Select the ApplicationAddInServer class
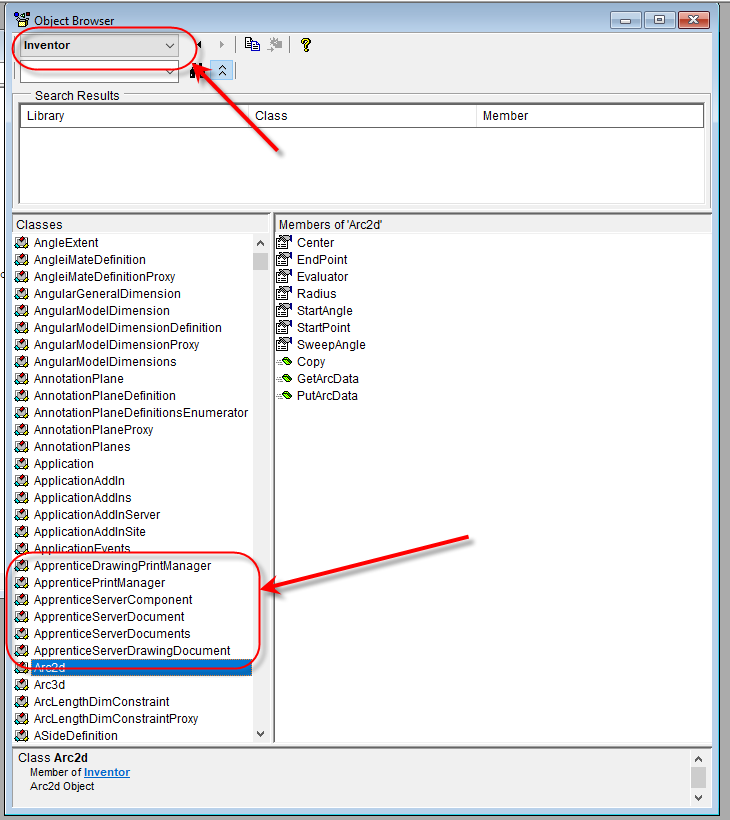730x820 pixels. 97,515
